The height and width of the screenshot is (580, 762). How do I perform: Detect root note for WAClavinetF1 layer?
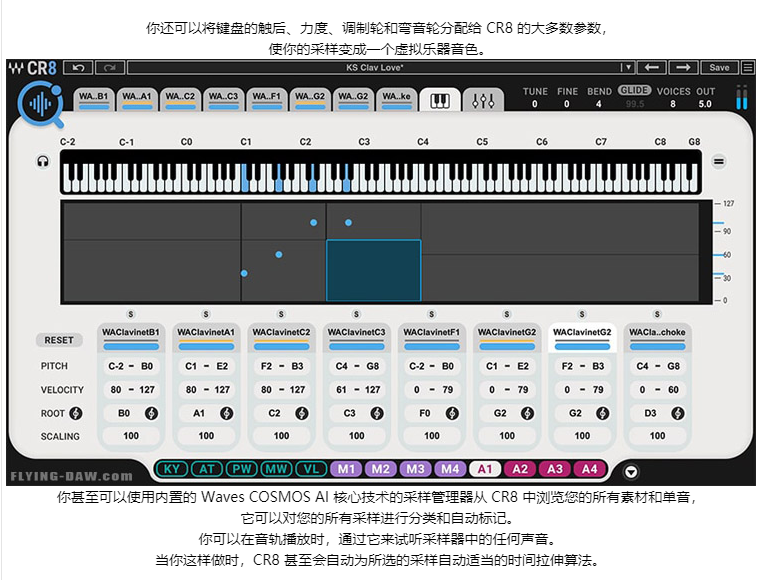click(x=452, y=413)
